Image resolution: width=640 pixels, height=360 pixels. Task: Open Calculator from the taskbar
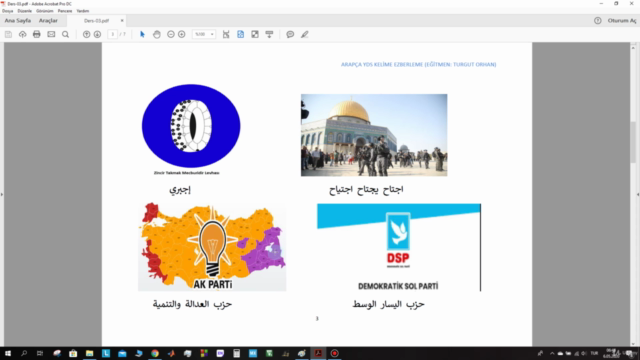coord(236,353)
